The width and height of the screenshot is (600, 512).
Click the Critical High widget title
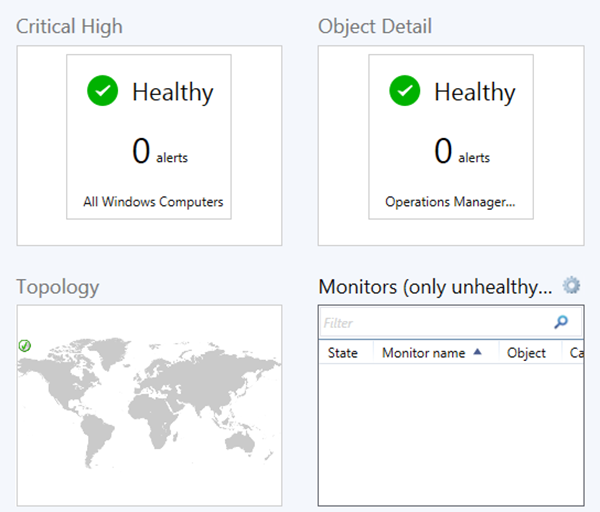pyautogui.click(x=70, y=27)
